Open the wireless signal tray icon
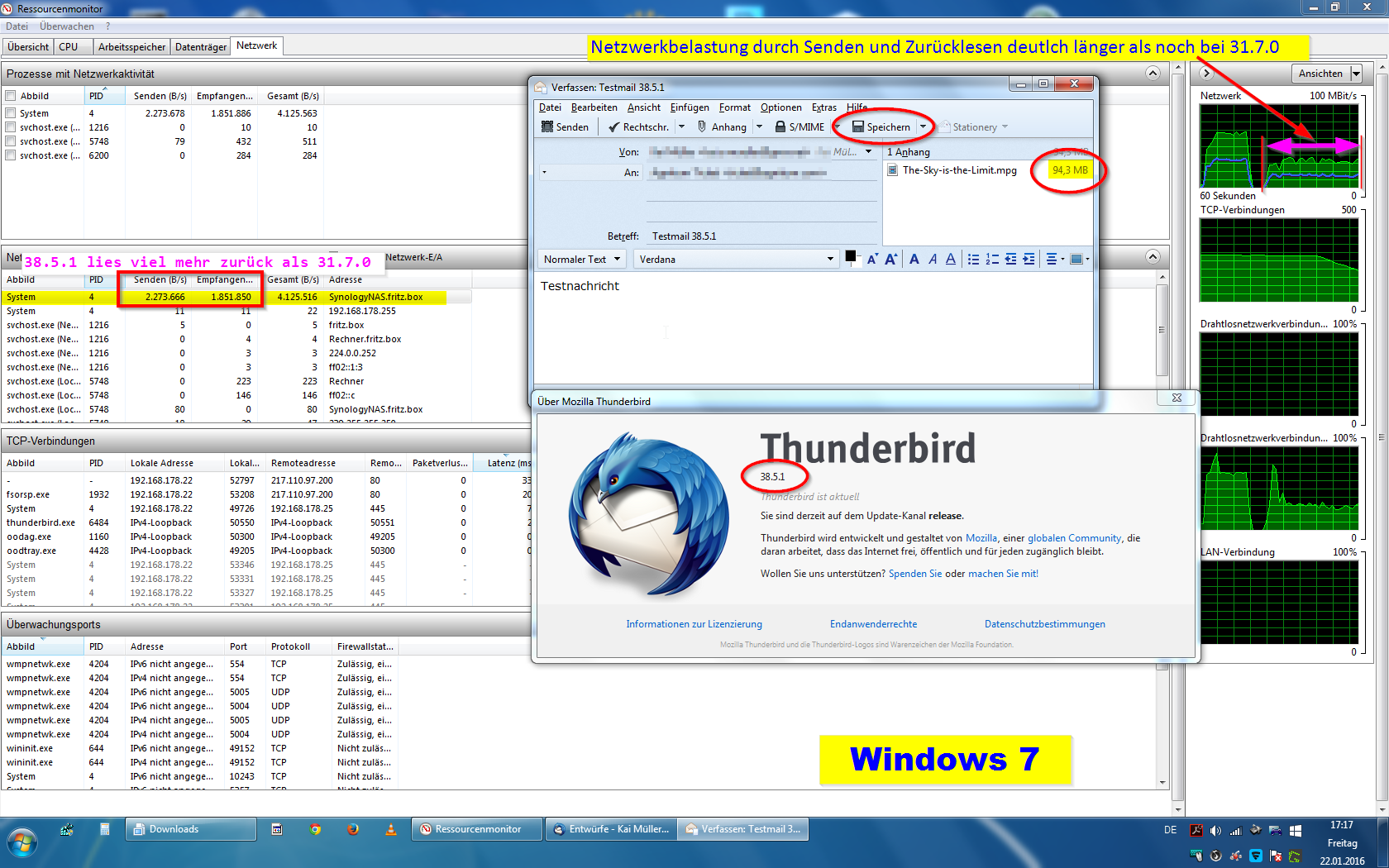The height and width of the screenshot is (868, 1389). click(1235, 831)
